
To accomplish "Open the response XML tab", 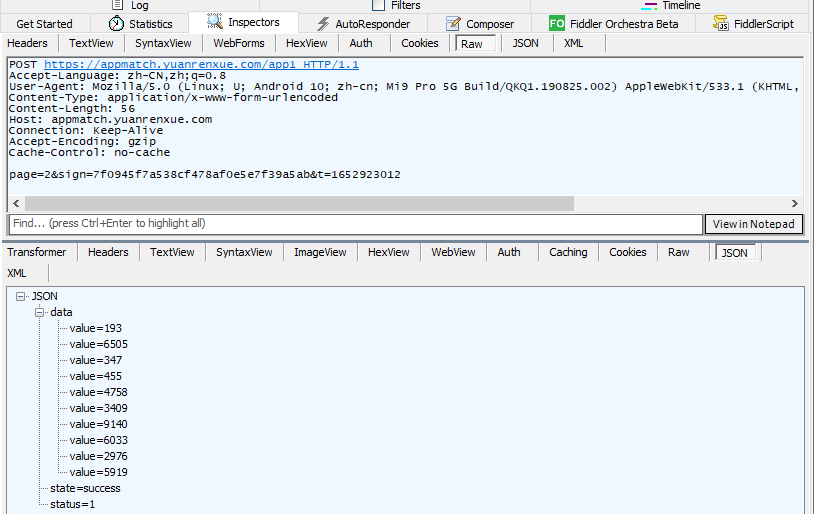I will coord(17,273).
